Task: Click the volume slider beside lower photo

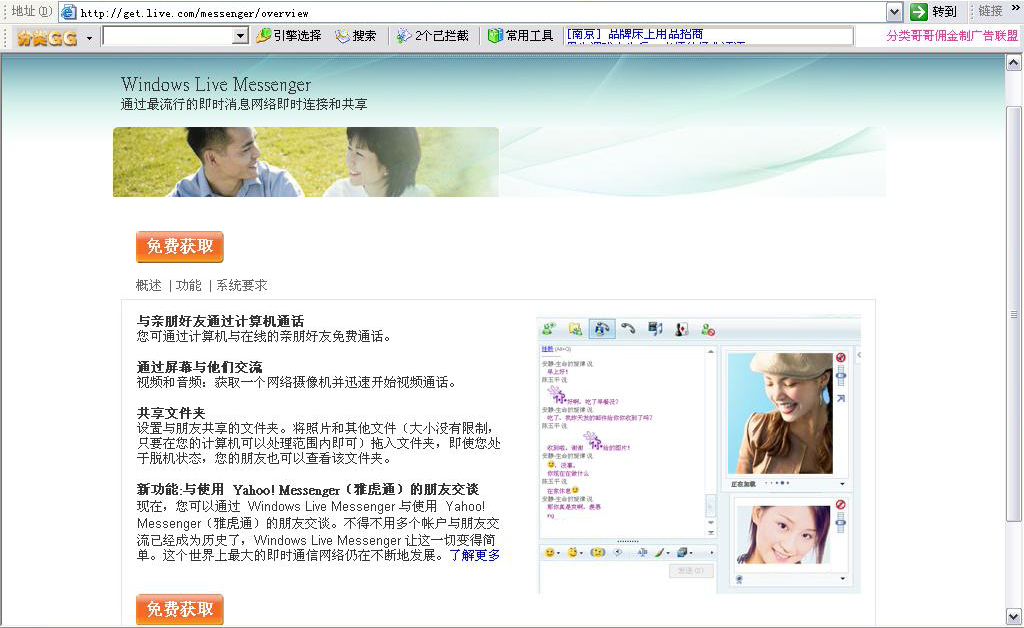Action: coord(840,522)
